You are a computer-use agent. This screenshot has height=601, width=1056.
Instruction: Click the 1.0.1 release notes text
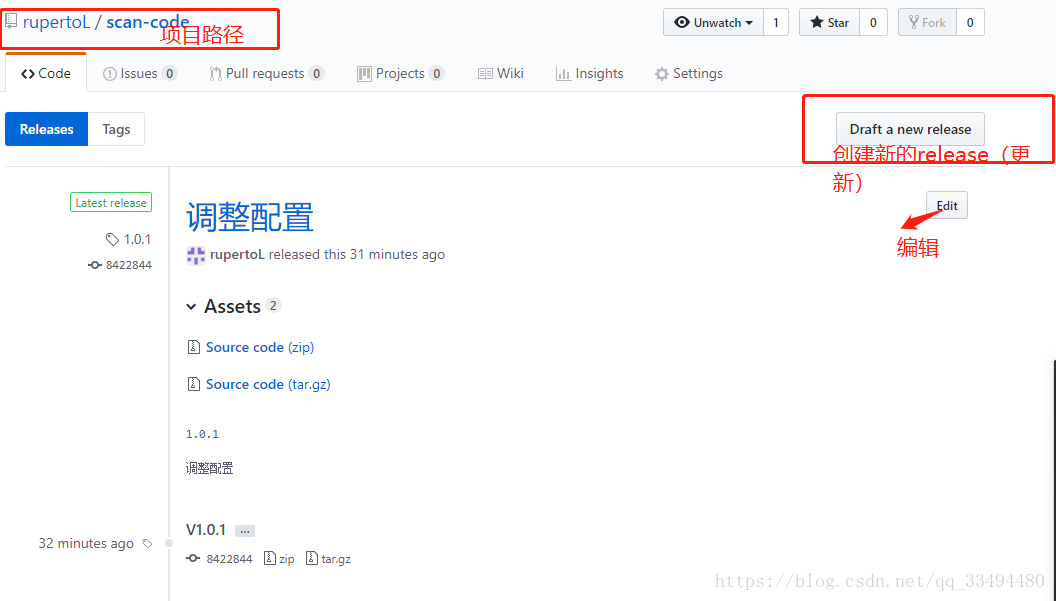[202, 434]
